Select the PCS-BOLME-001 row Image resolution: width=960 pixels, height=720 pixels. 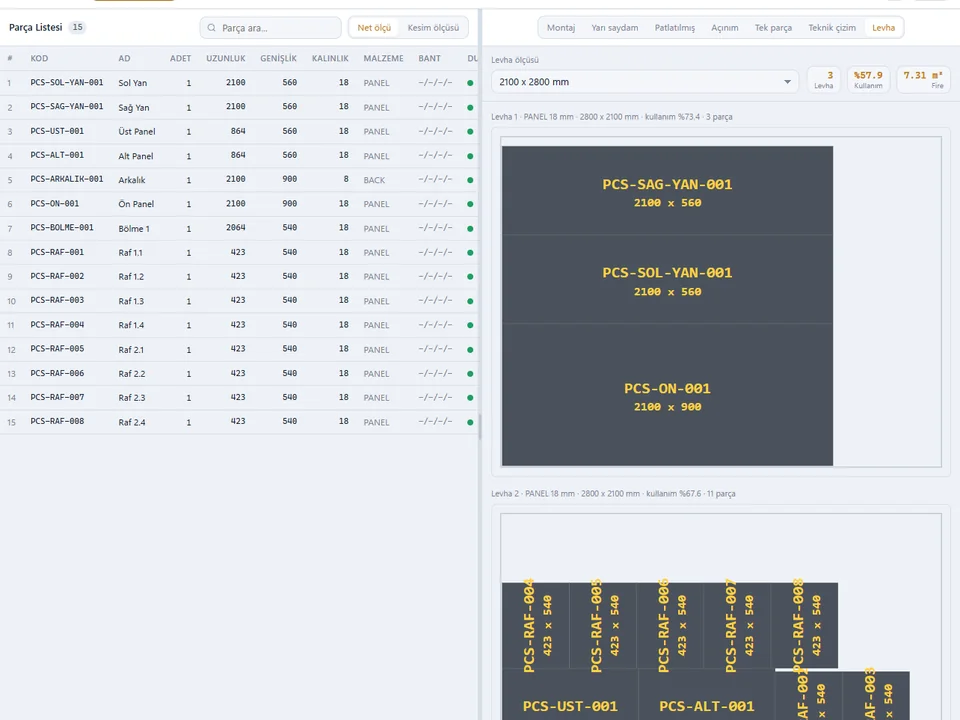[x=239, y=228]
